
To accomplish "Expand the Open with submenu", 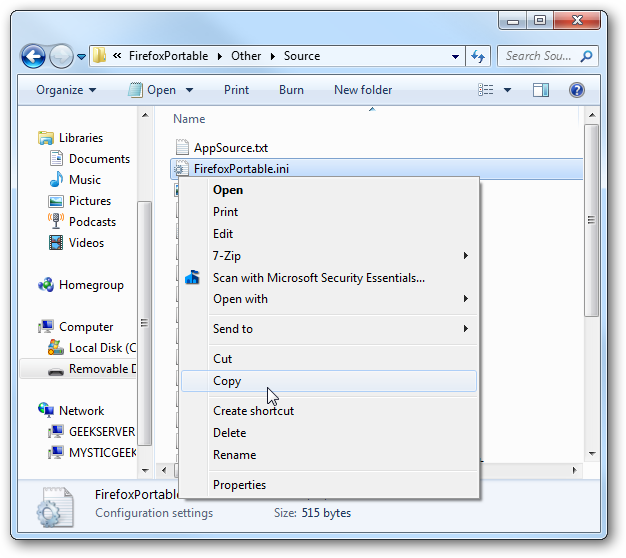I will pyautogui.click(x=329, y=299).
